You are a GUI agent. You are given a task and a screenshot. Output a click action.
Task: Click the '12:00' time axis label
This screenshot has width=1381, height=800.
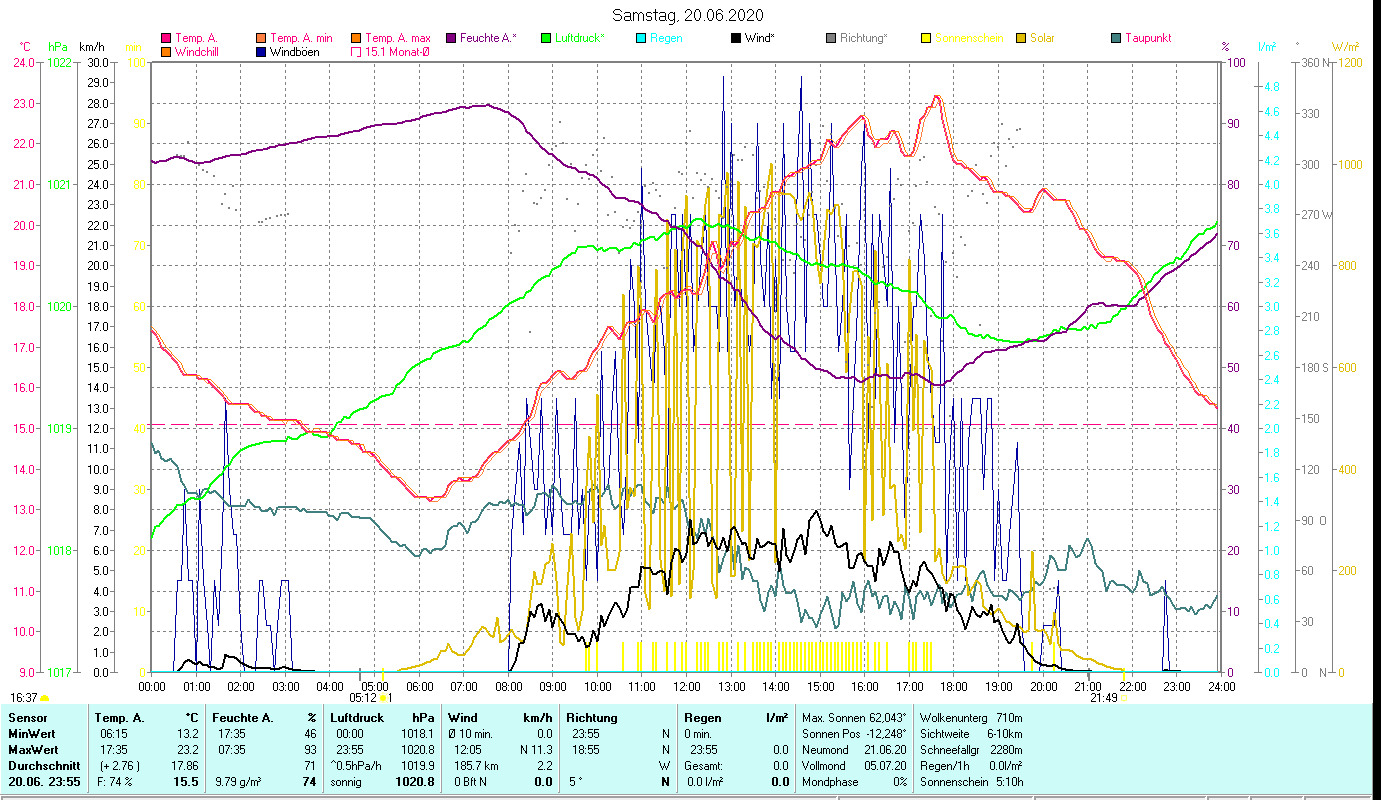click(x=687, y=686)
